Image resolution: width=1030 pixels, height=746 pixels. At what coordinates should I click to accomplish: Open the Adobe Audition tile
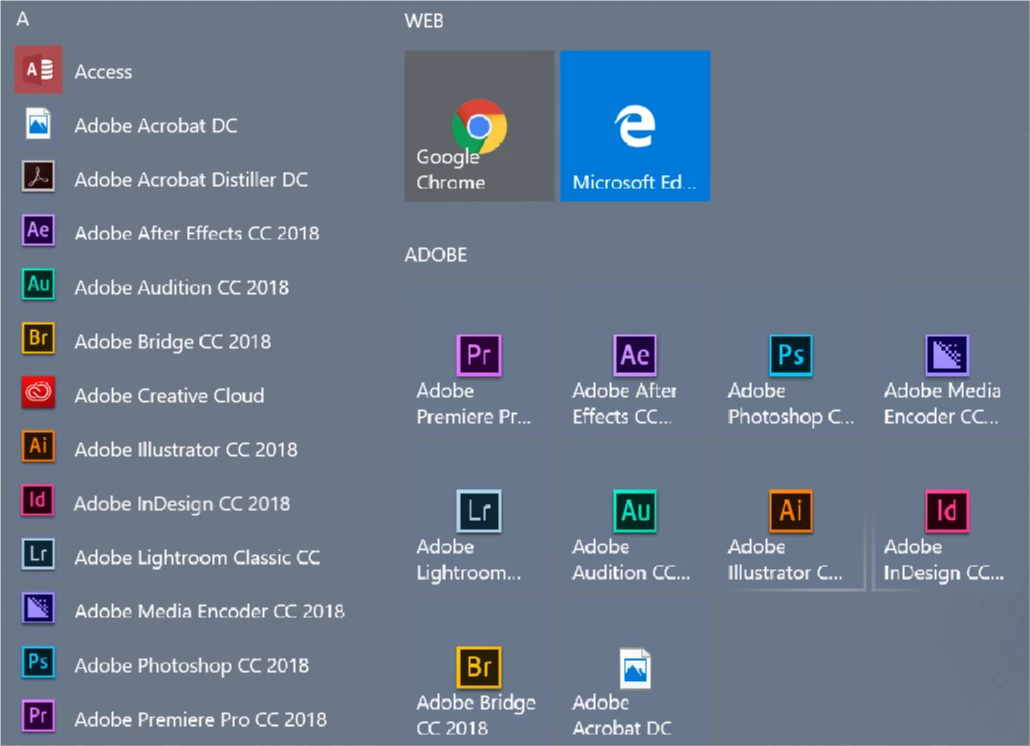pyautogui.click(x=635, y=516)
